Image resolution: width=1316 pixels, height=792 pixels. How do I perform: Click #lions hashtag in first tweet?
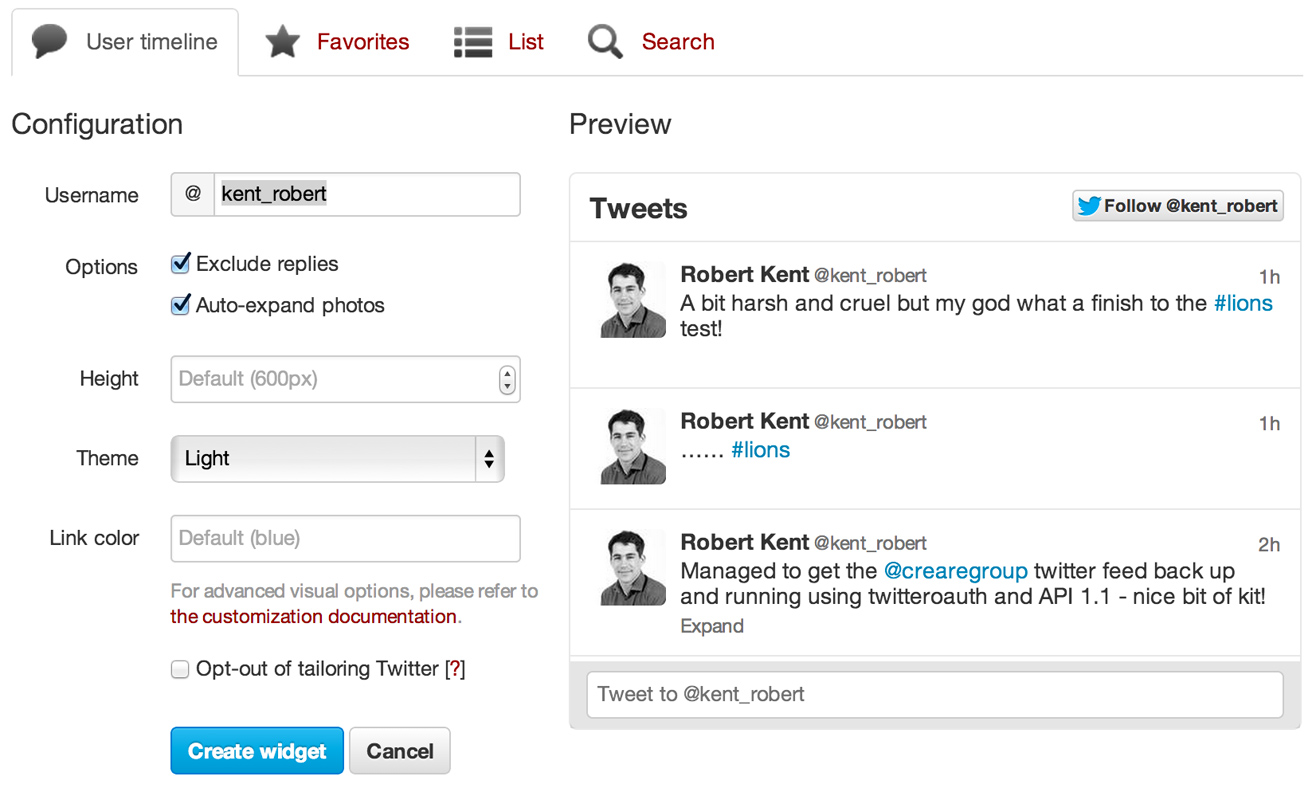[x=1243, y=303]
